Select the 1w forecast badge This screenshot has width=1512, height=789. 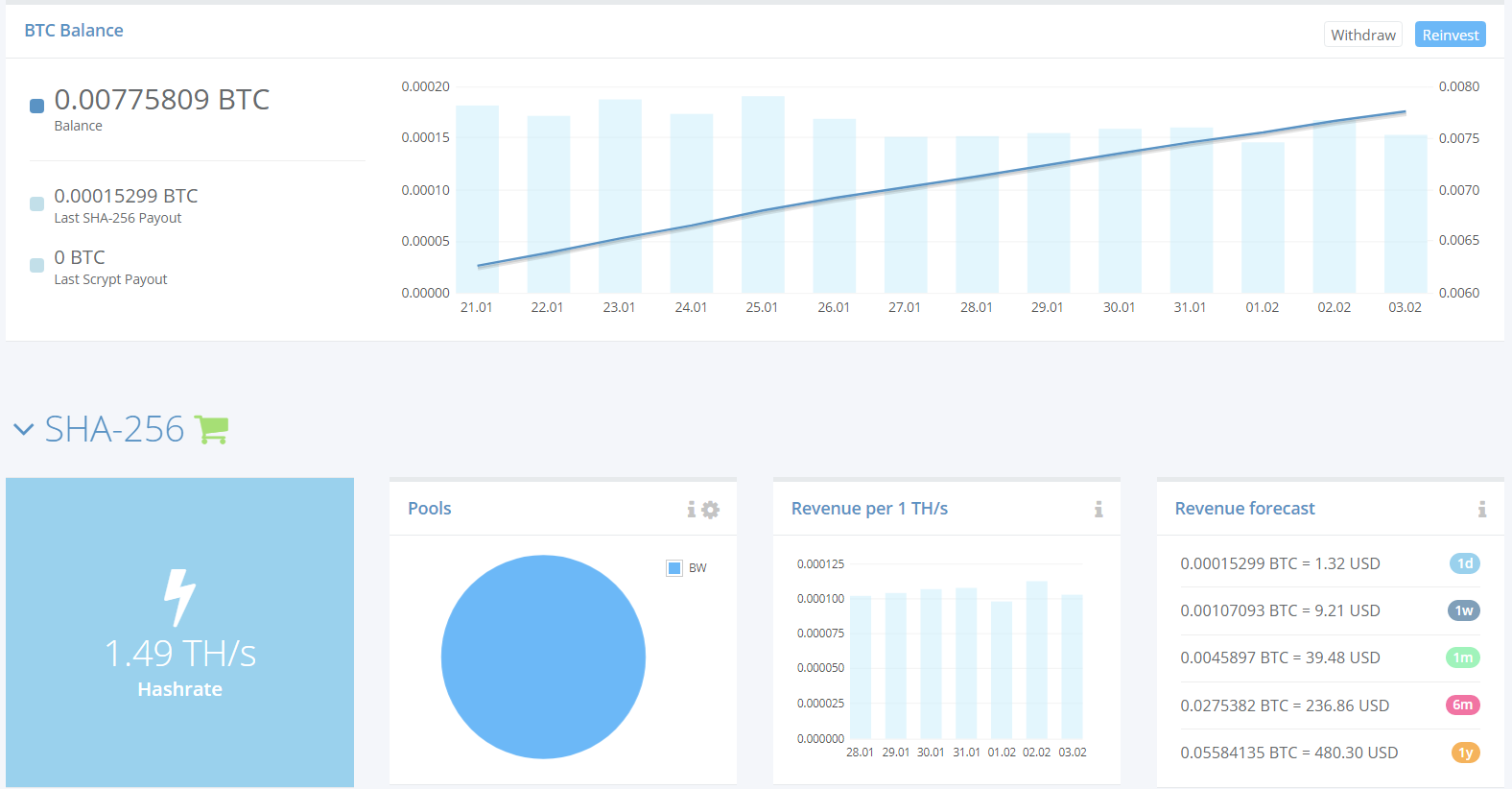point(1463,610)
